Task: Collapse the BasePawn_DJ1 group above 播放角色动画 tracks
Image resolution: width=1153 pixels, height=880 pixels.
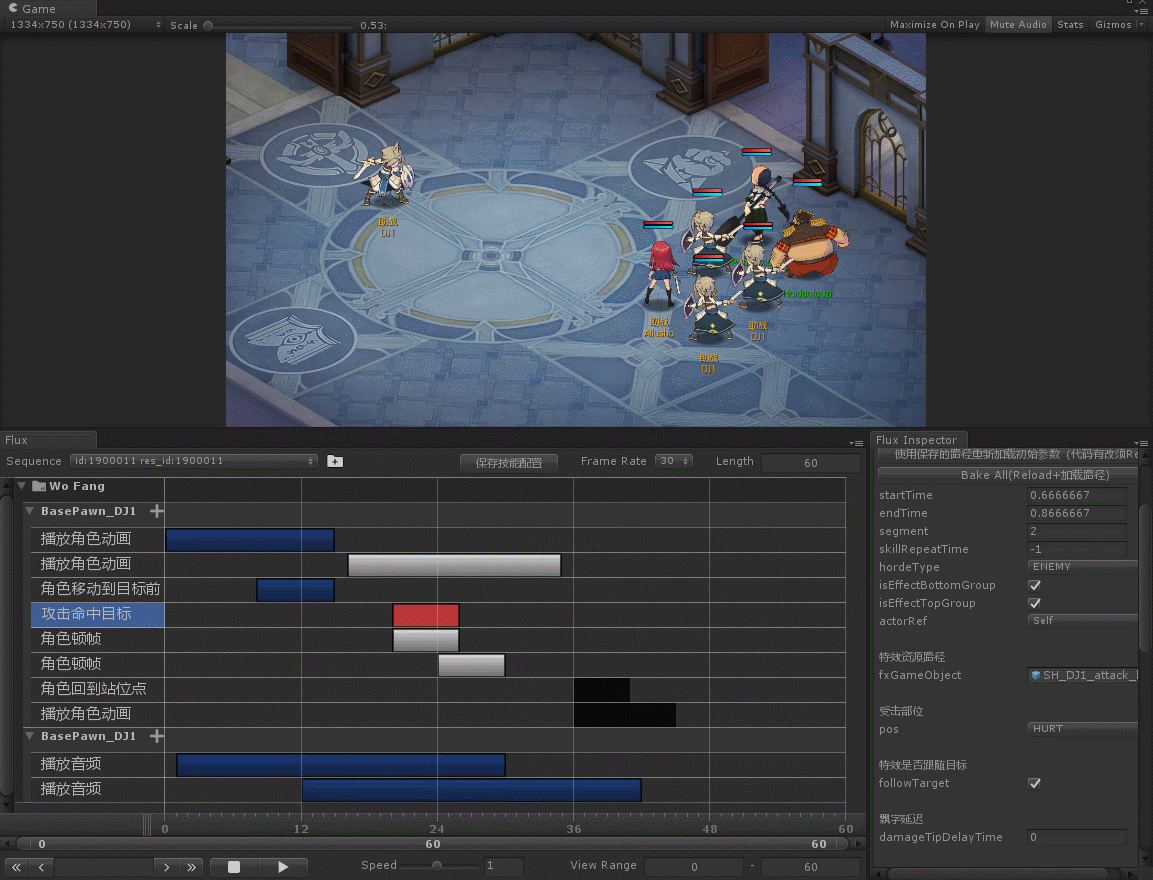Action: 29,511
